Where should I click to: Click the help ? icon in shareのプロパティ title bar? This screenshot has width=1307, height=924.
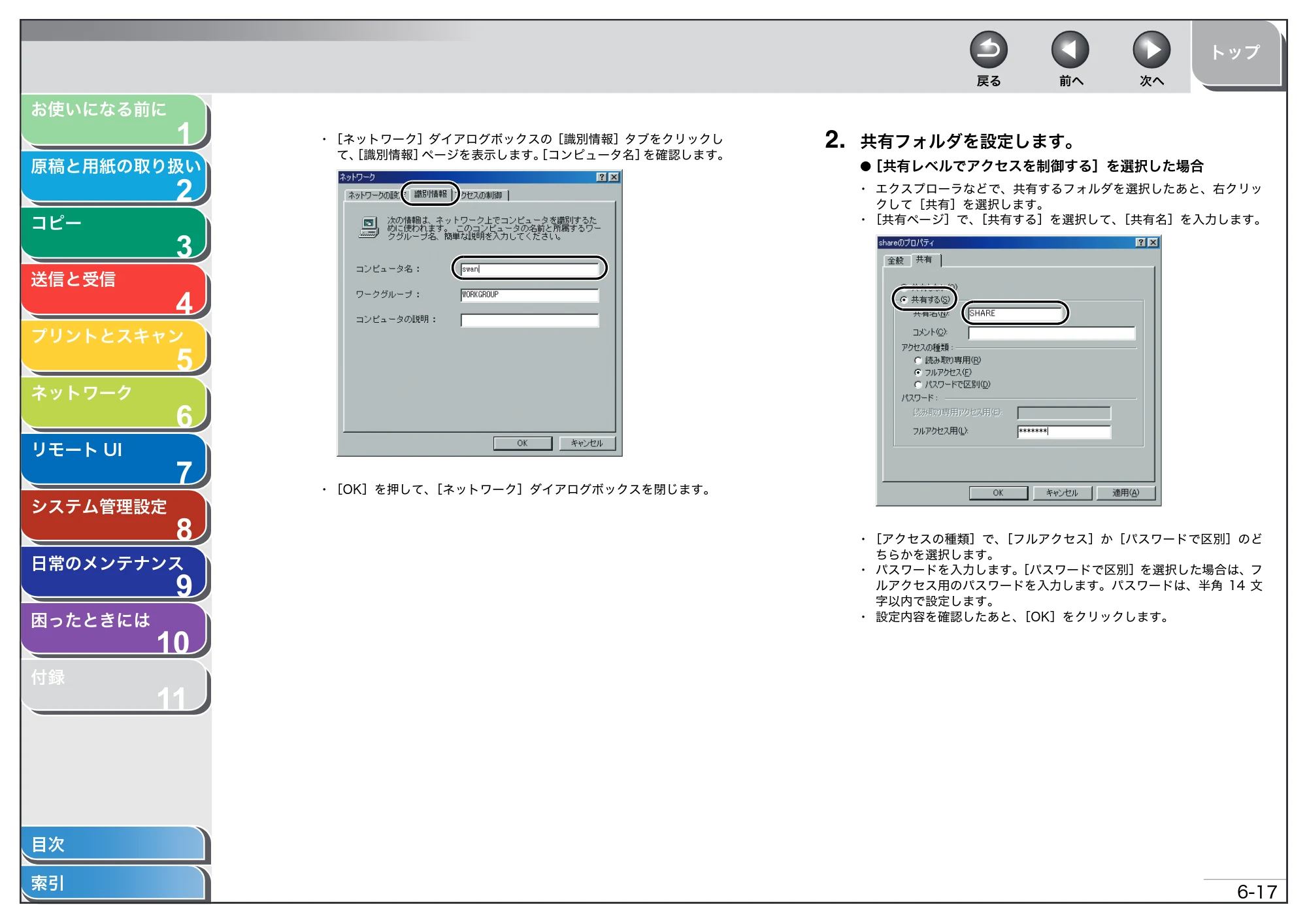pos(1141,242)
